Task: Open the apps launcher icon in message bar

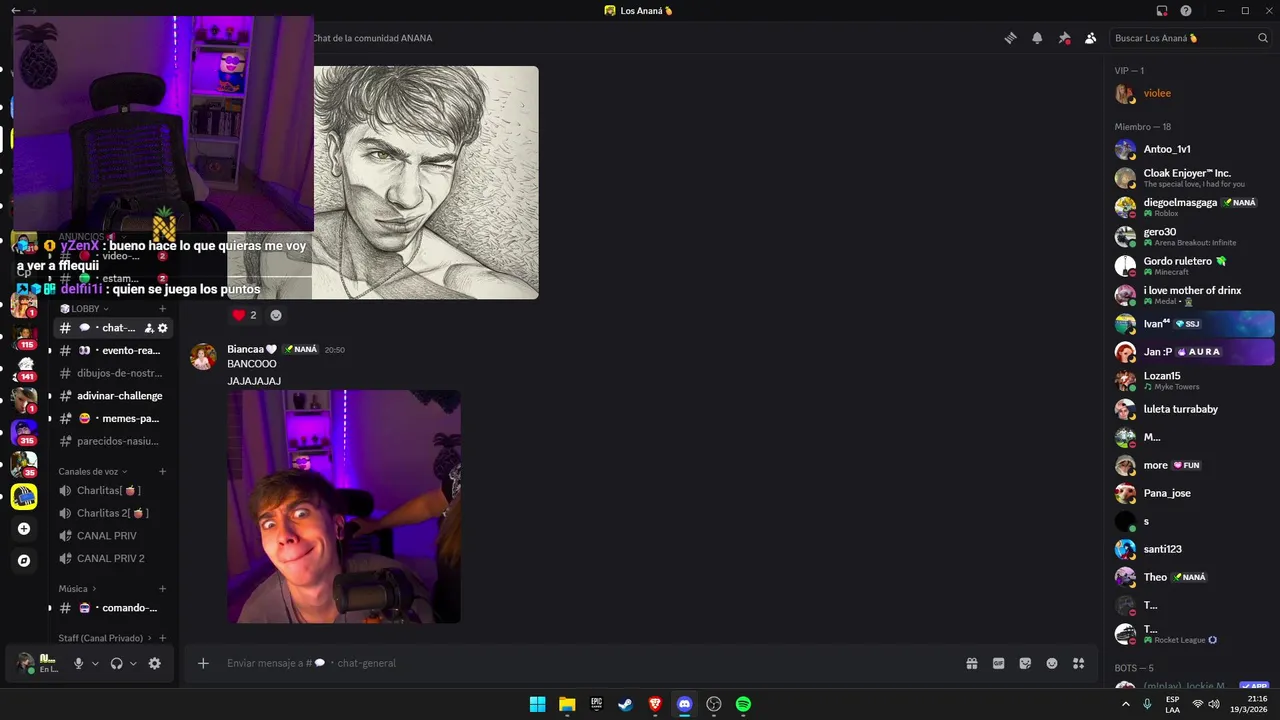Action: [1078, 663]
